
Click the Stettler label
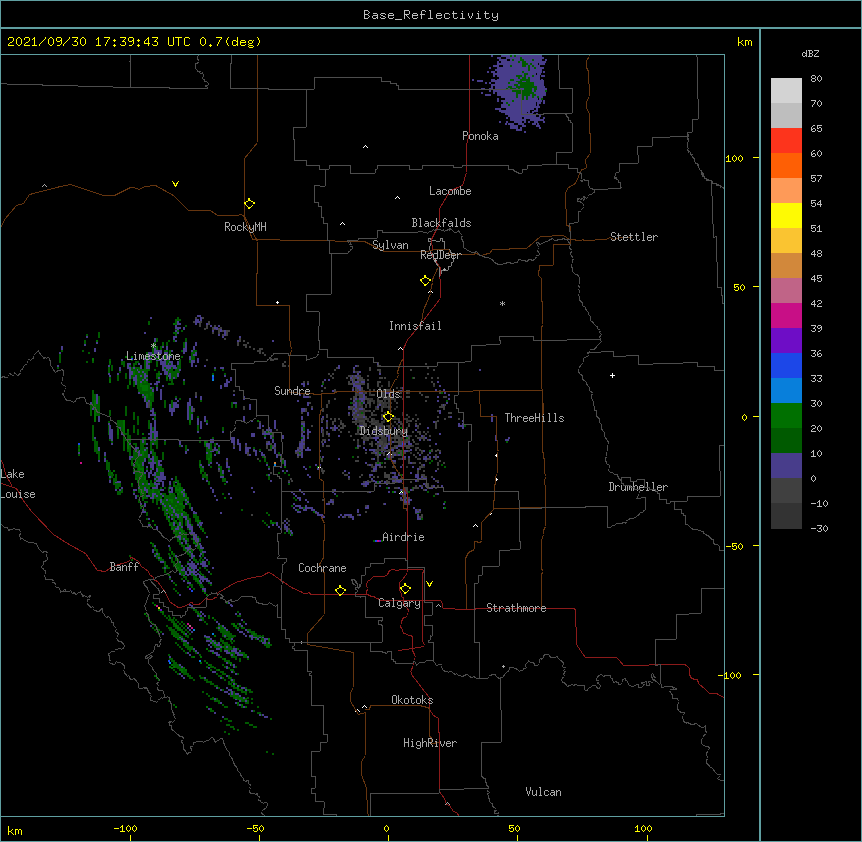pyautogui.click(x=634, y=237)
